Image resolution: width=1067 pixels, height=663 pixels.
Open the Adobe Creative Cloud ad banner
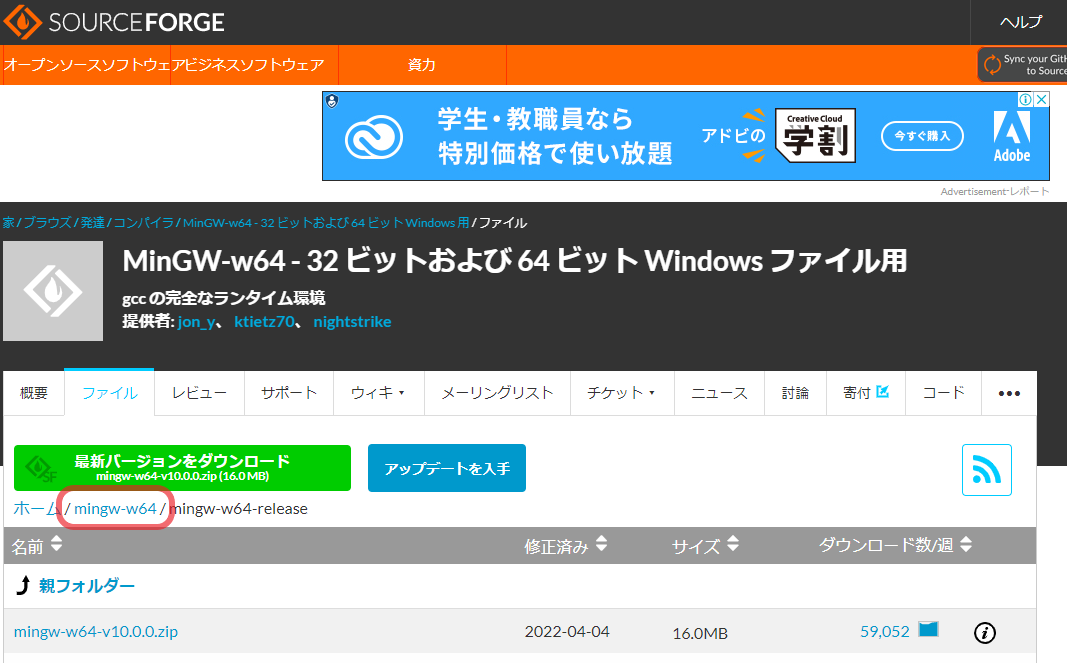685,136
